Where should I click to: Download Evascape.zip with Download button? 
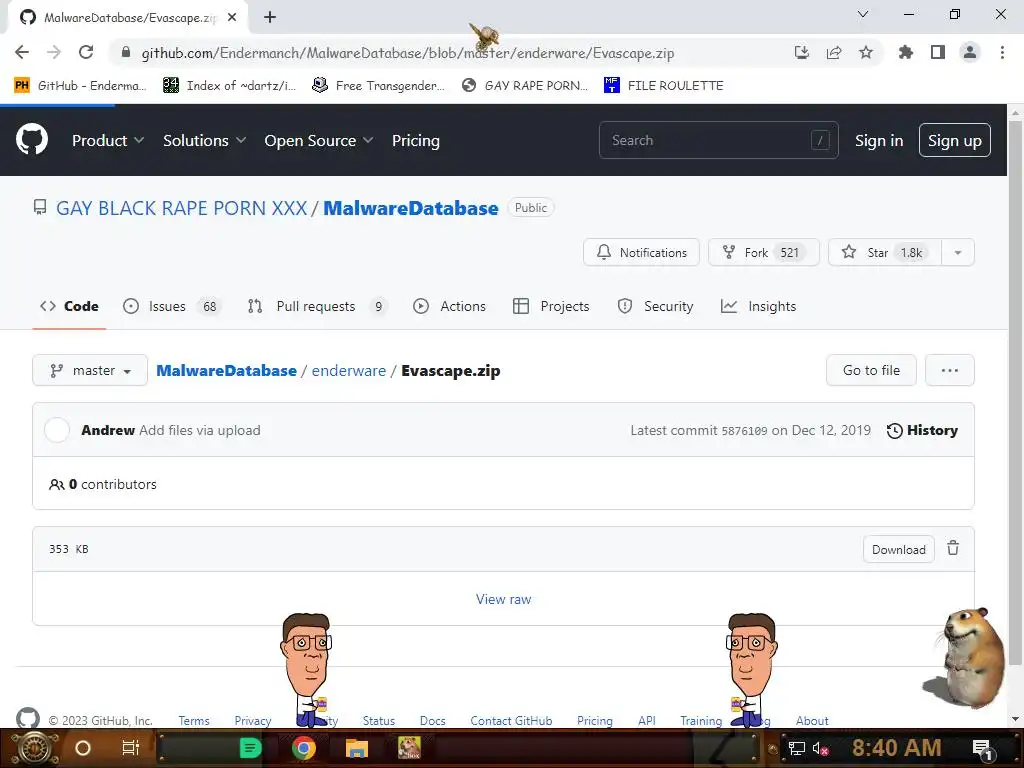click(899, 549)
